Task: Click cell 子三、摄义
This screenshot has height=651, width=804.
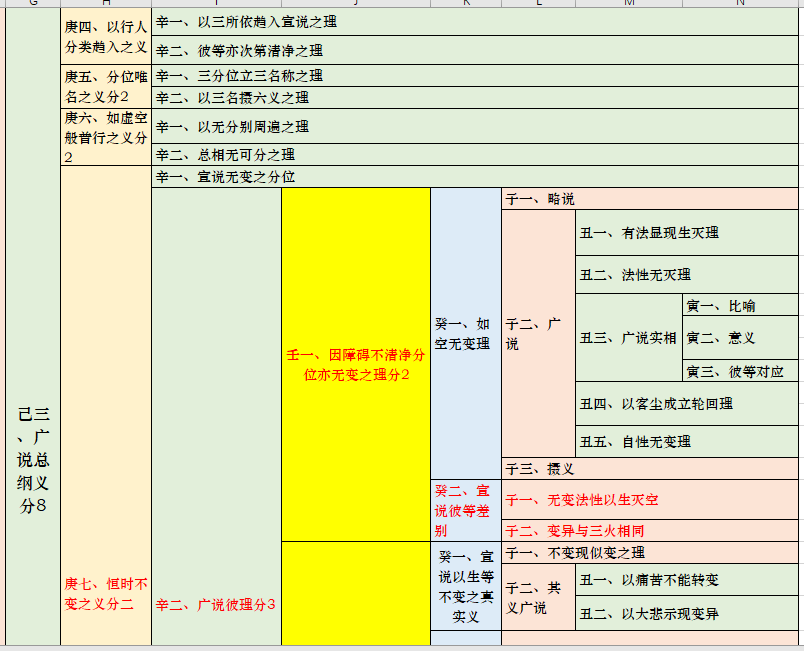Action: click(x=650, y=469)
